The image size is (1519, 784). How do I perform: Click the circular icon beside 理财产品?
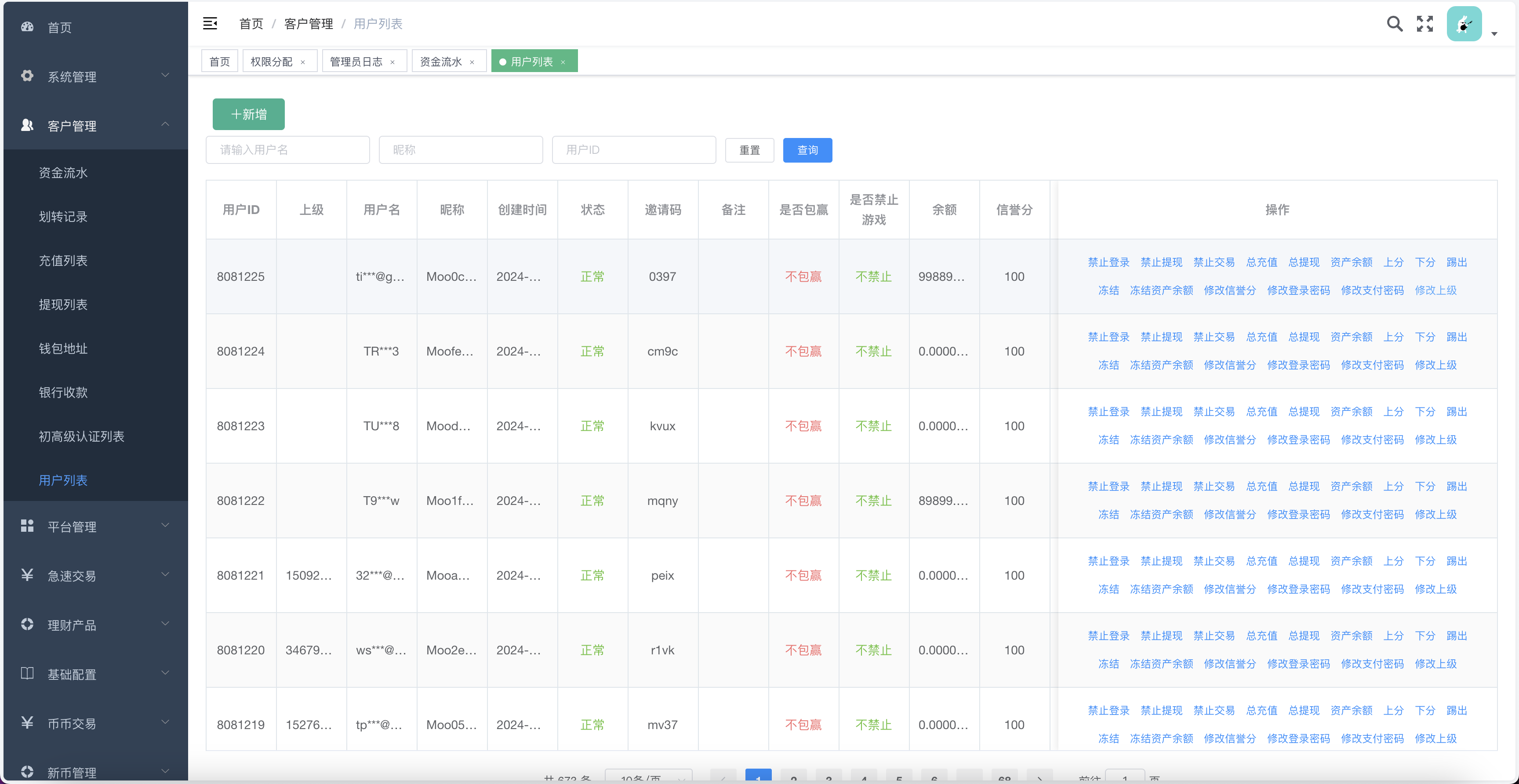pyautogui.click(x=27, y=624)
